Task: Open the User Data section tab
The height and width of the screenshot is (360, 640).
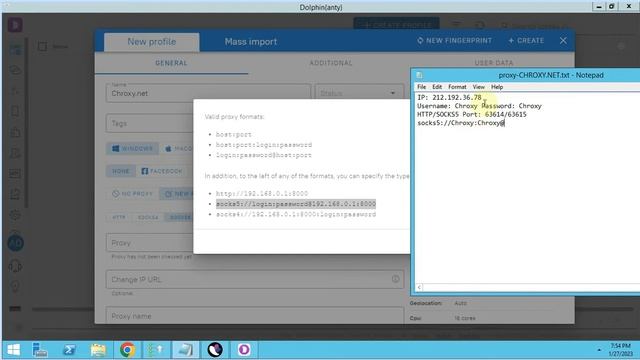Action: 494,63
